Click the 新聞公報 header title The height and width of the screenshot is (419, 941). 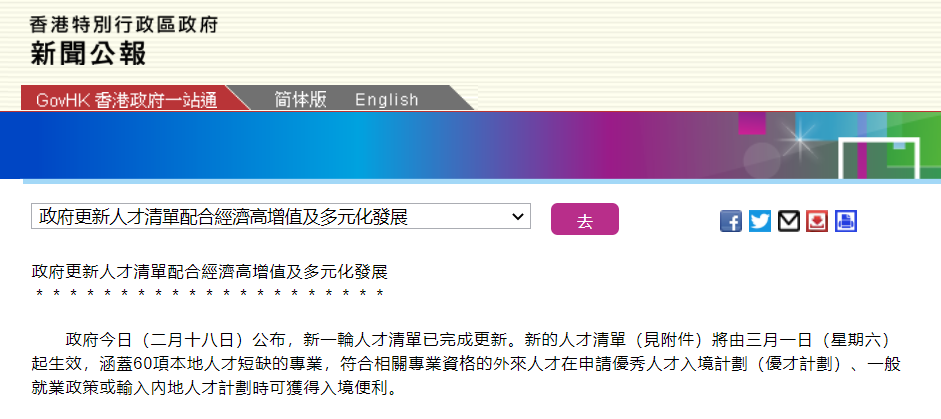(x=88, y=54)
